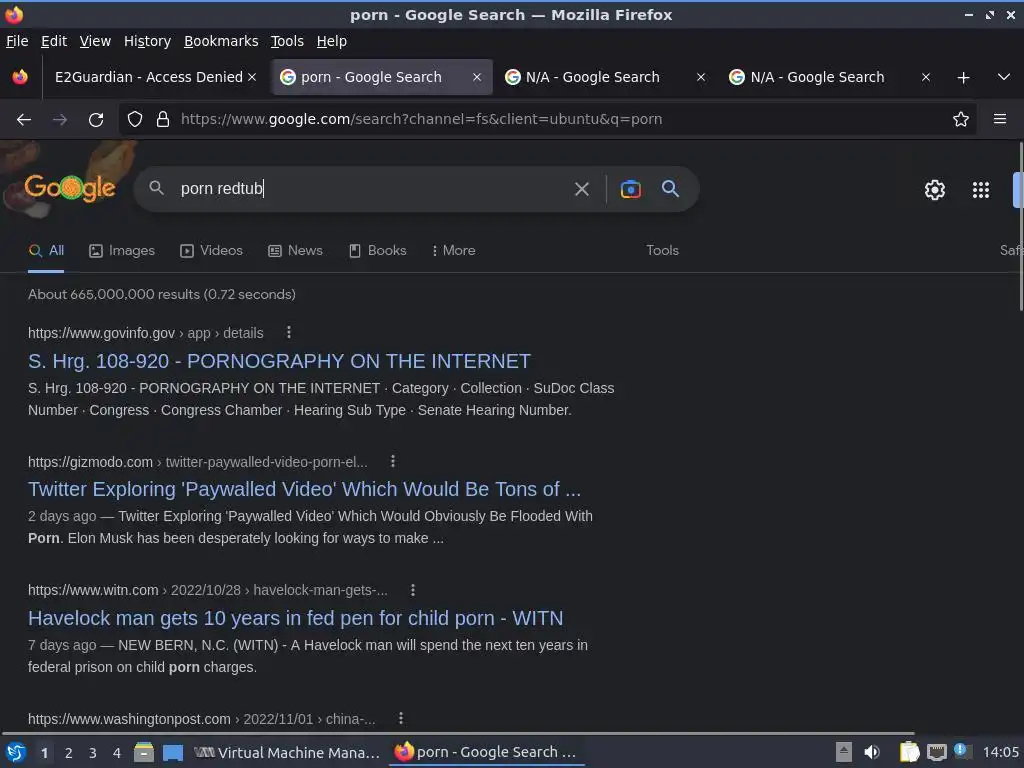This screenshot has width=1024, height=768.
Task: Reload the current page
Action: pyautogui.click(x=96, y=120)
